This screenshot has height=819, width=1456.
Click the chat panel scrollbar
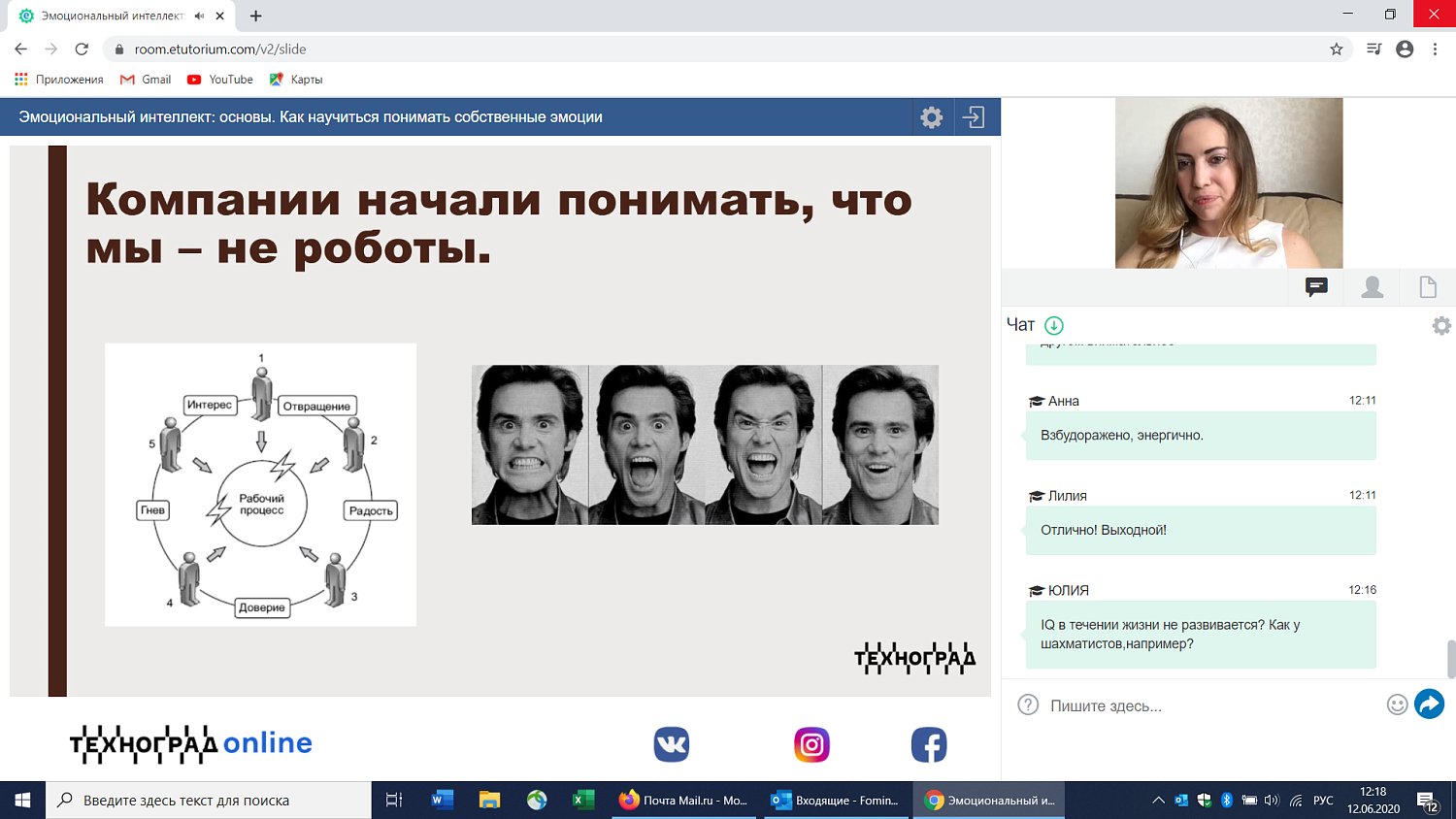(1451, 660)
